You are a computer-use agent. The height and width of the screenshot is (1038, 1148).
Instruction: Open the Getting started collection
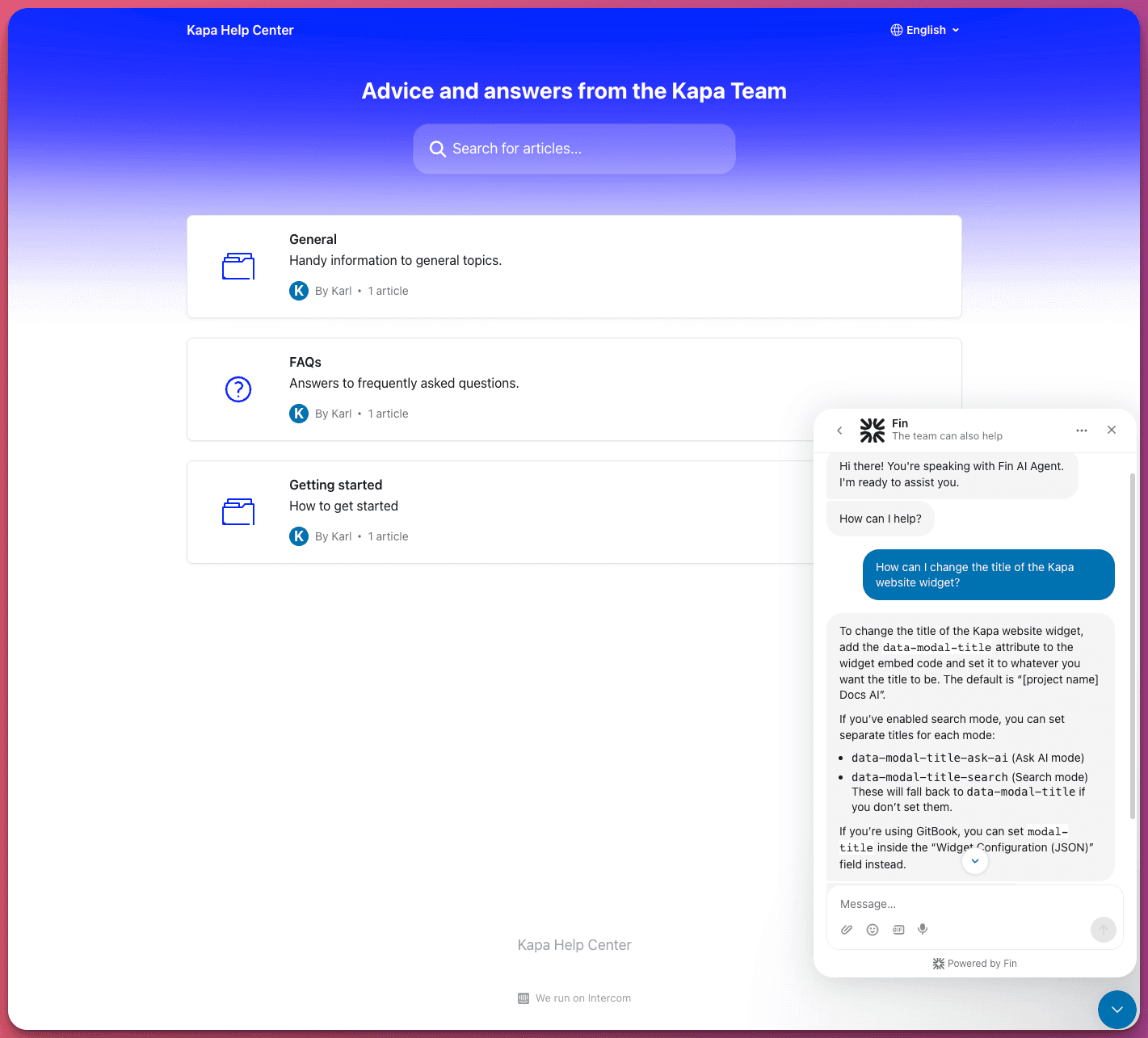click(501, 512)
